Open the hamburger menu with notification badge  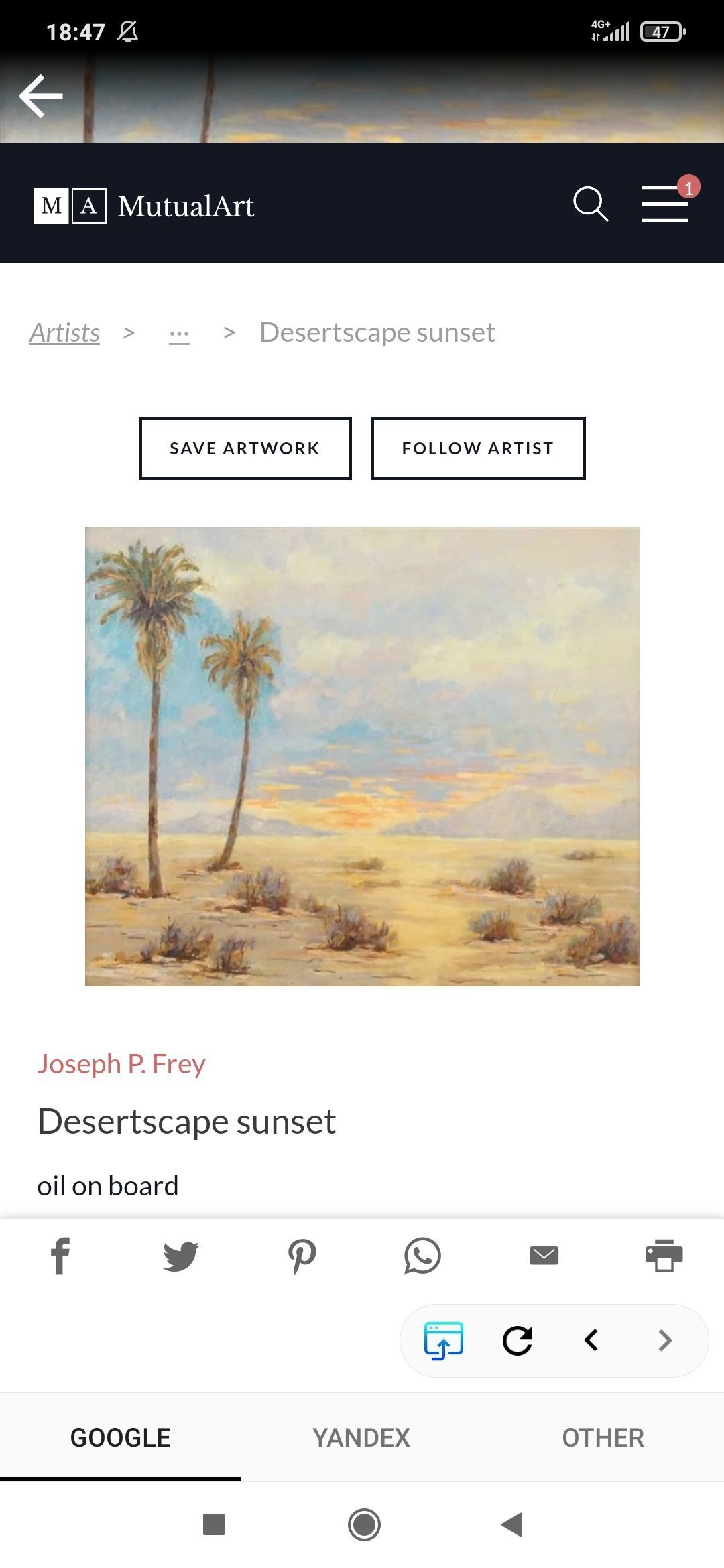tap(665, 204)
